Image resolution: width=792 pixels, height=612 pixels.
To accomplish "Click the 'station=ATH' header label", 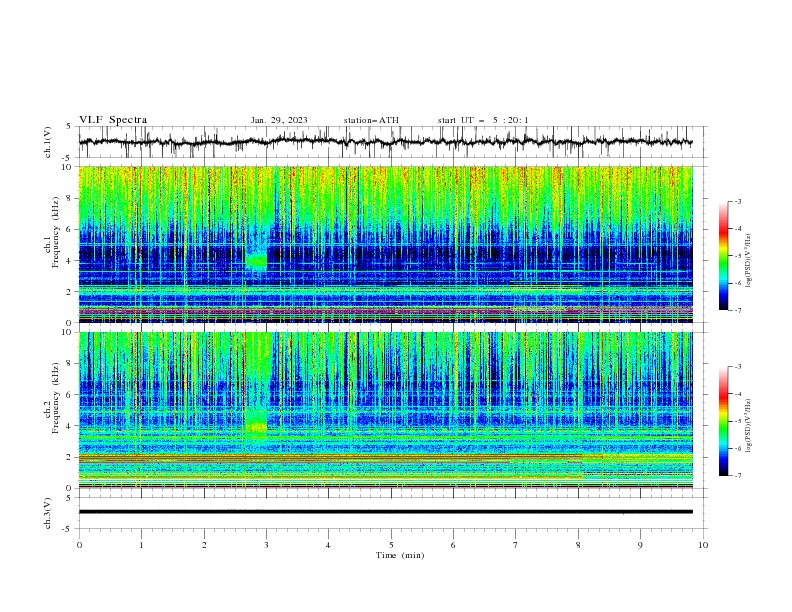I will point(371,120).
